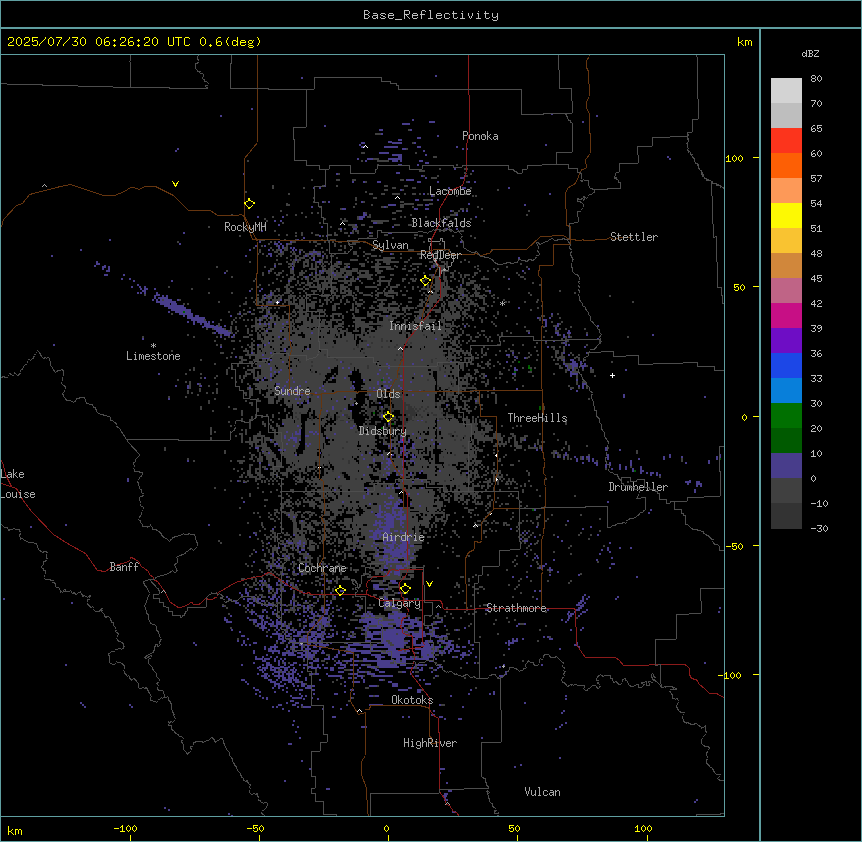862x842 pixels.
Task: Select the 80 dBZ white color swatch
Action: (786, 91)
